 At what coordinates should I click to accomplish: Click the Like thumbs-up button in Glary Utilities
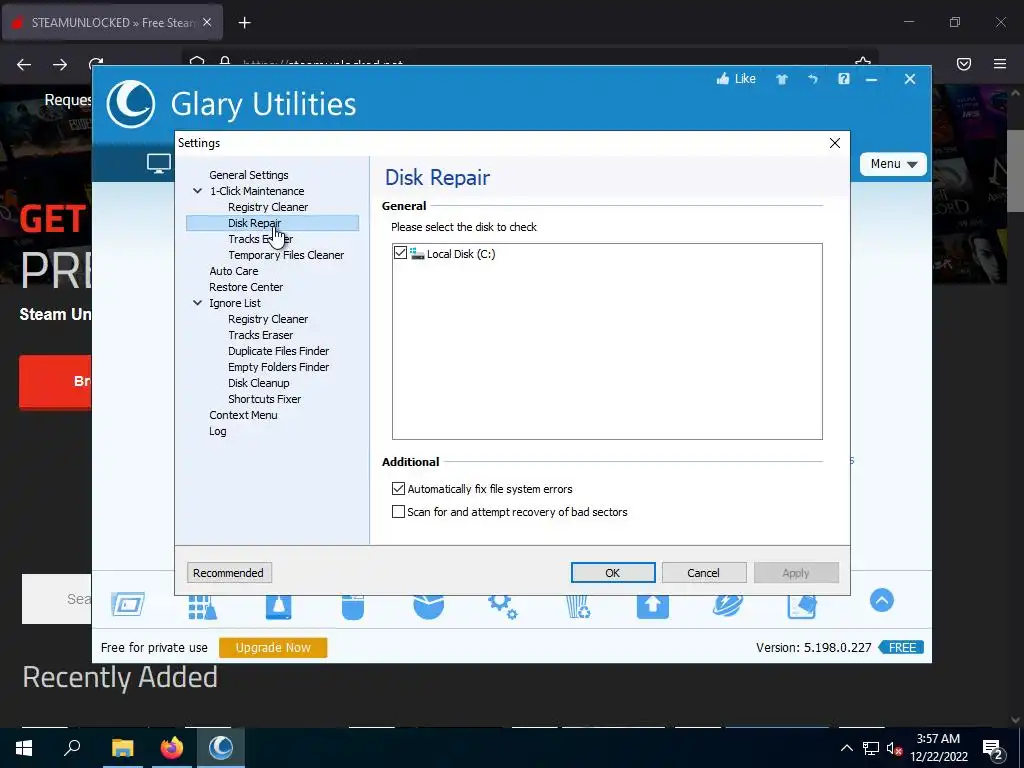click(x=736, y=79)
